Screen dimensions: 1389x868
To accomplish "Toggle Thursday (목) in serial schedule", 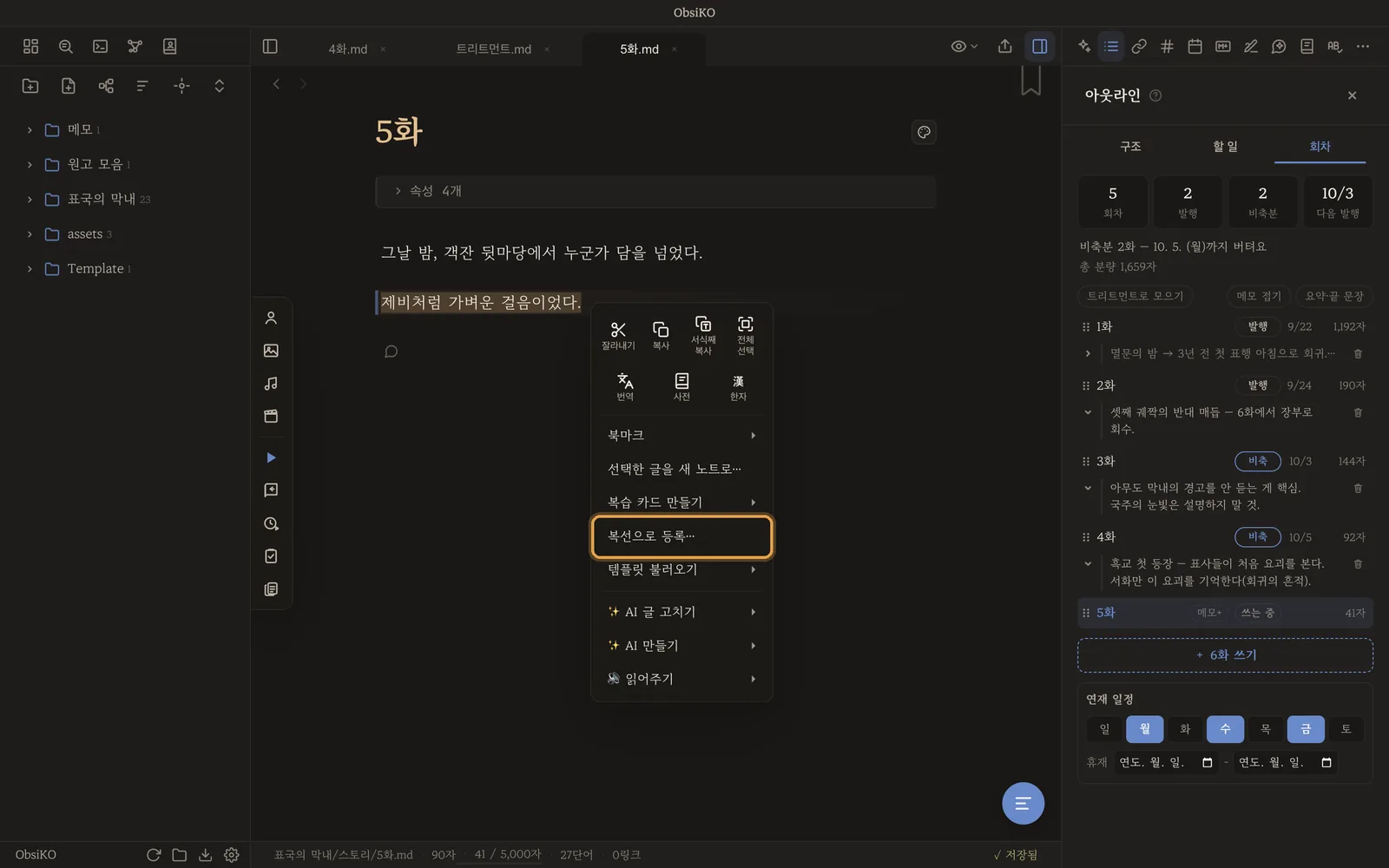I will click(x=1266, y=729).
